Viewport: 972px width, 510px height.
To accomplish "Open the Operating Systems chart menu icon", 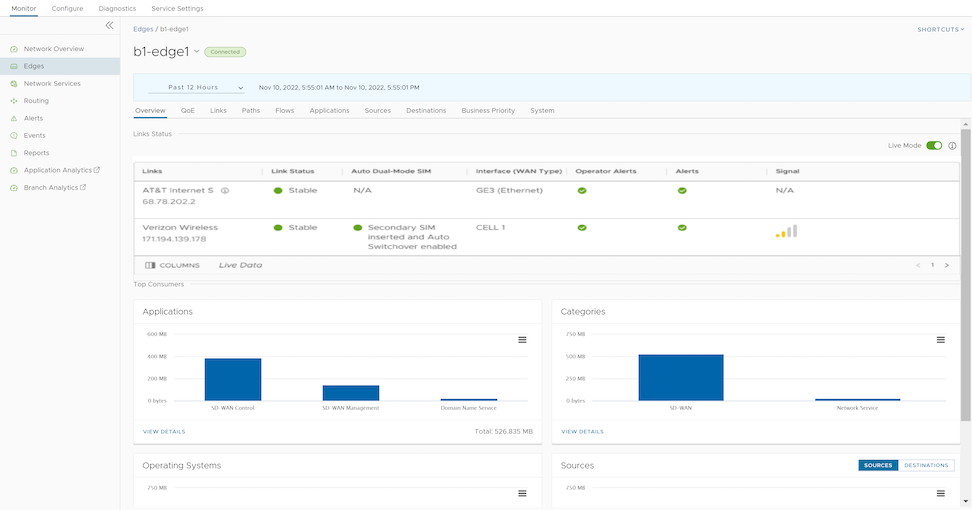I will tap(522, 493).
